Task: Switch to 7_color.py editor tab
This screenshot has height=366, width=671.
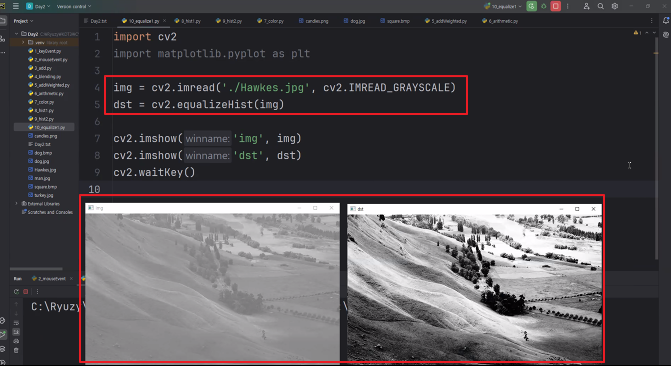Action: (x=270, y=21)
